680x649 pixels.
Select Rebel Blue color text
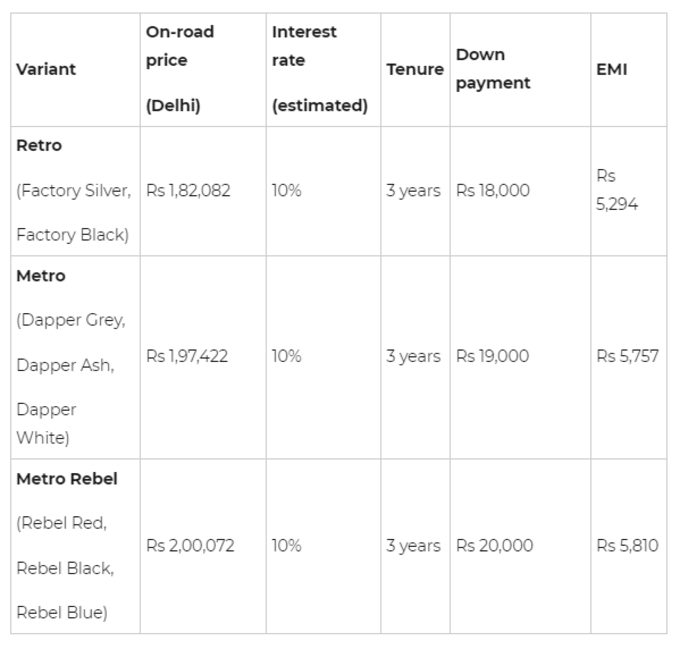60,613
